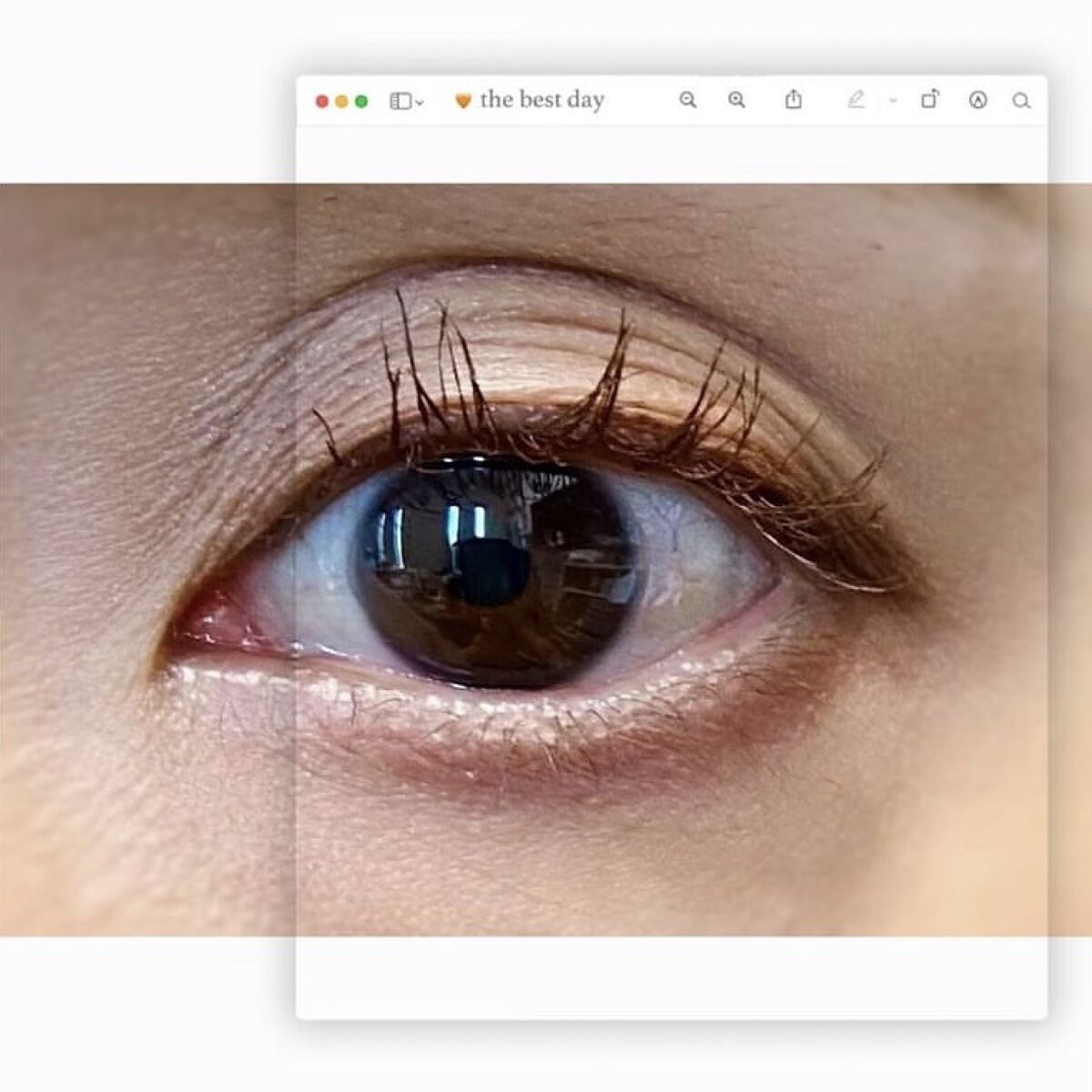Rotate the image with the rotate icon

(929, 99)
